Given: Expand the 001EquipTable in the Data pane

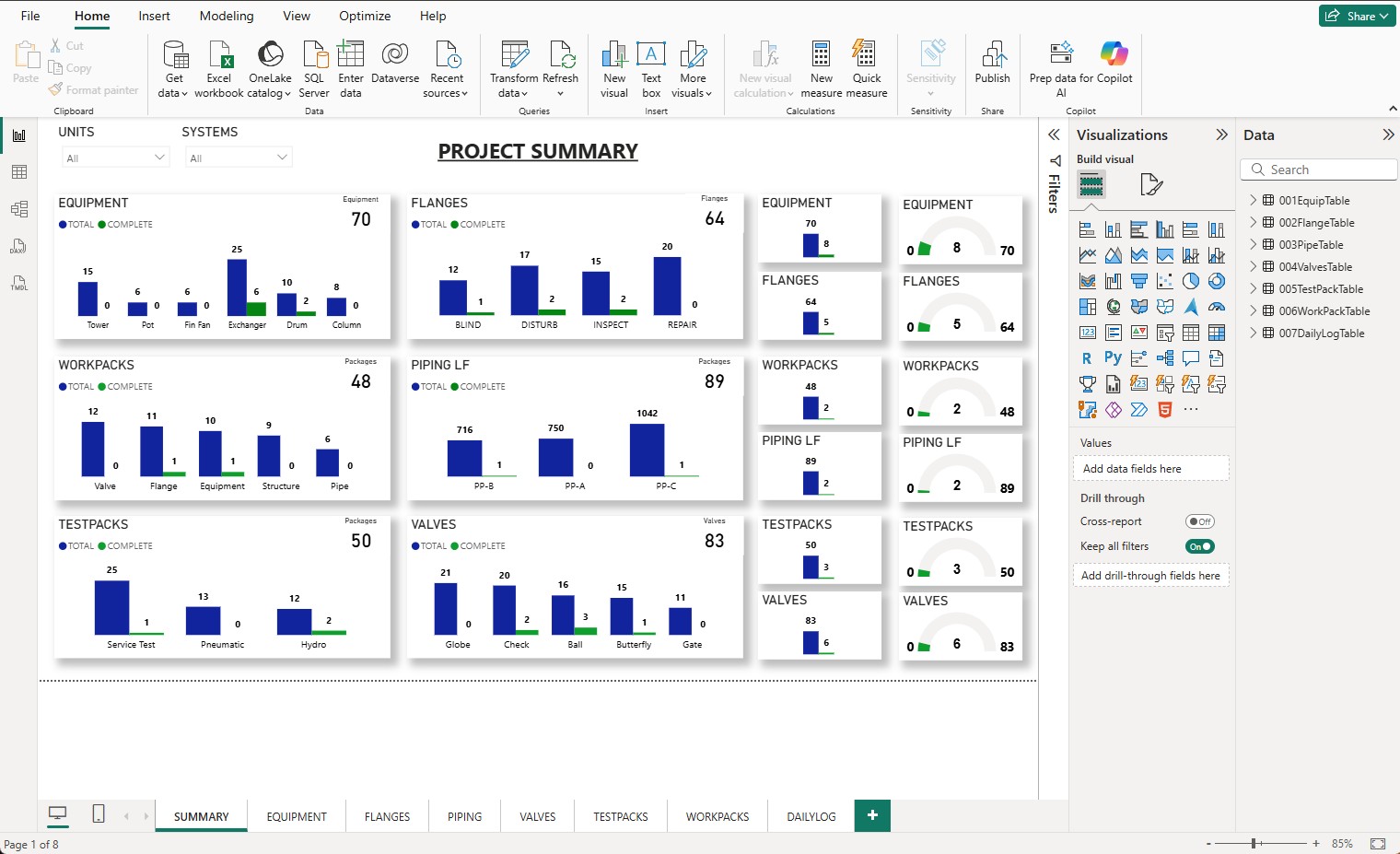Looking at the screenshot, I should coord(1253,200).
